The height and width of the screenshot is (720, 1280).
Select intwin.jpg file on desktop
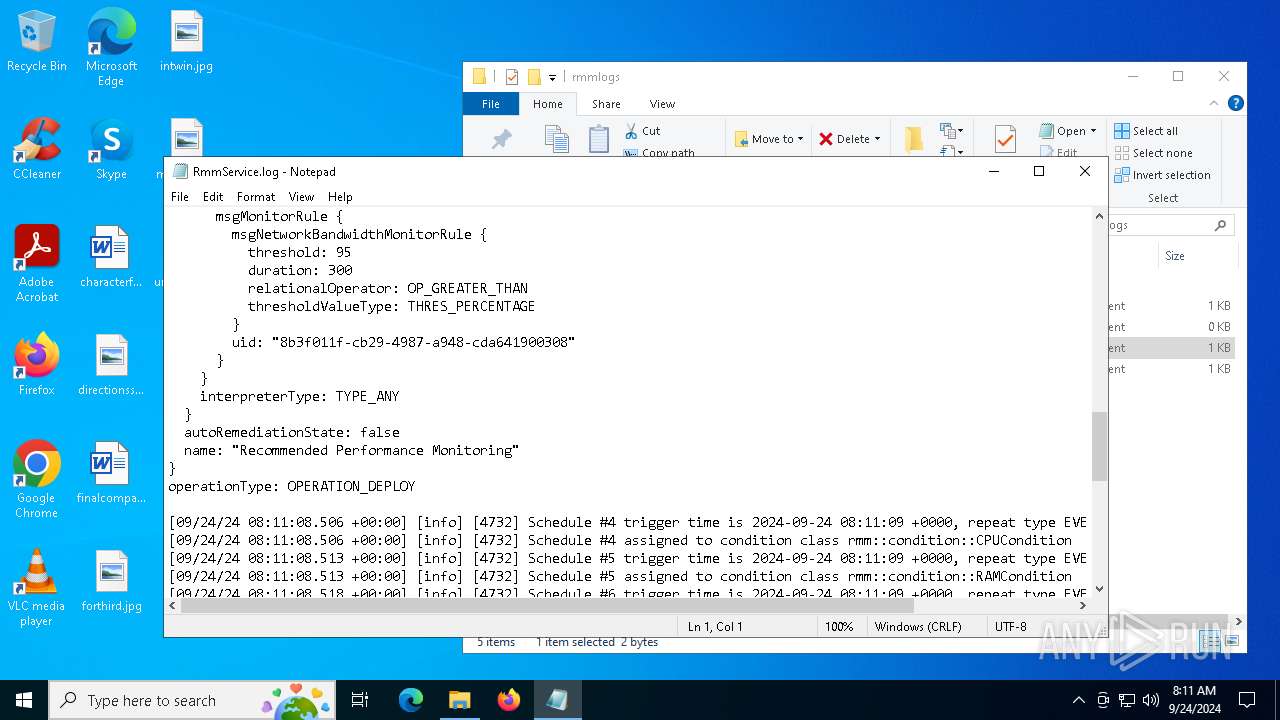tap(186, 42)
